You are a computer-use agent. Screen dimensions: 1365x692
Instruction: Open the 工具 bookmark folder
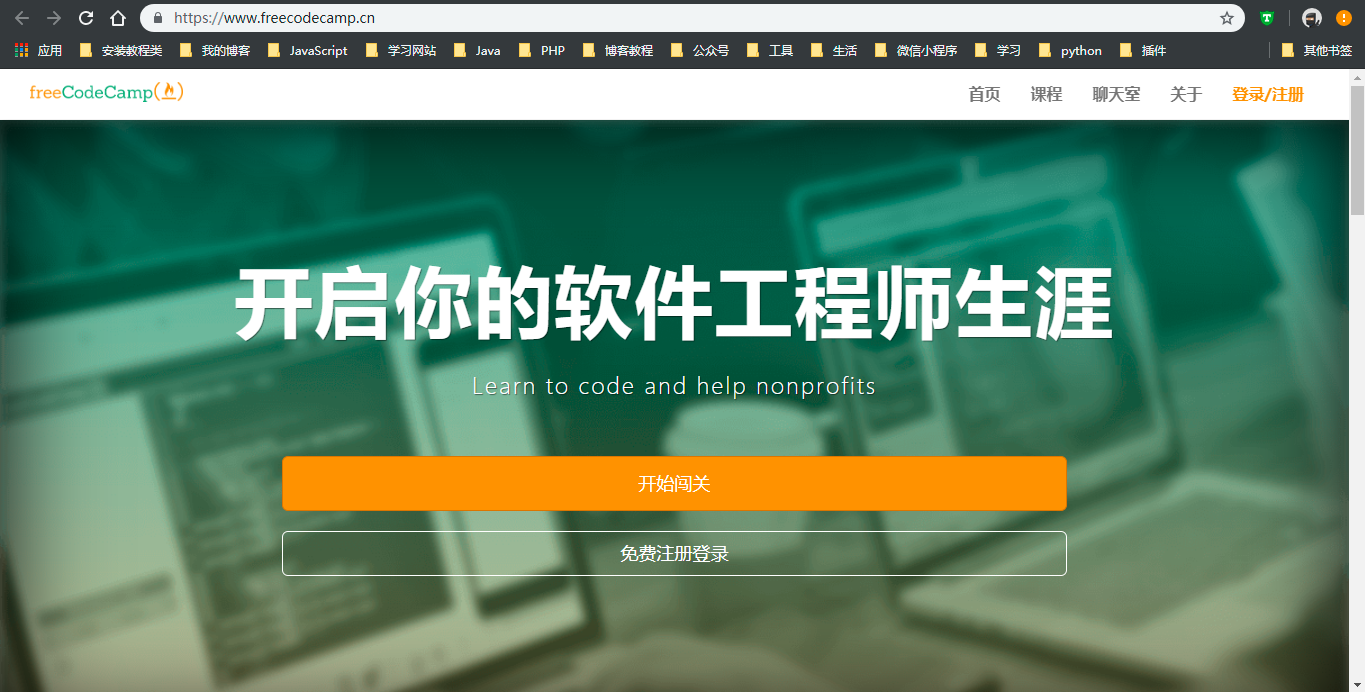pos(770,50)
